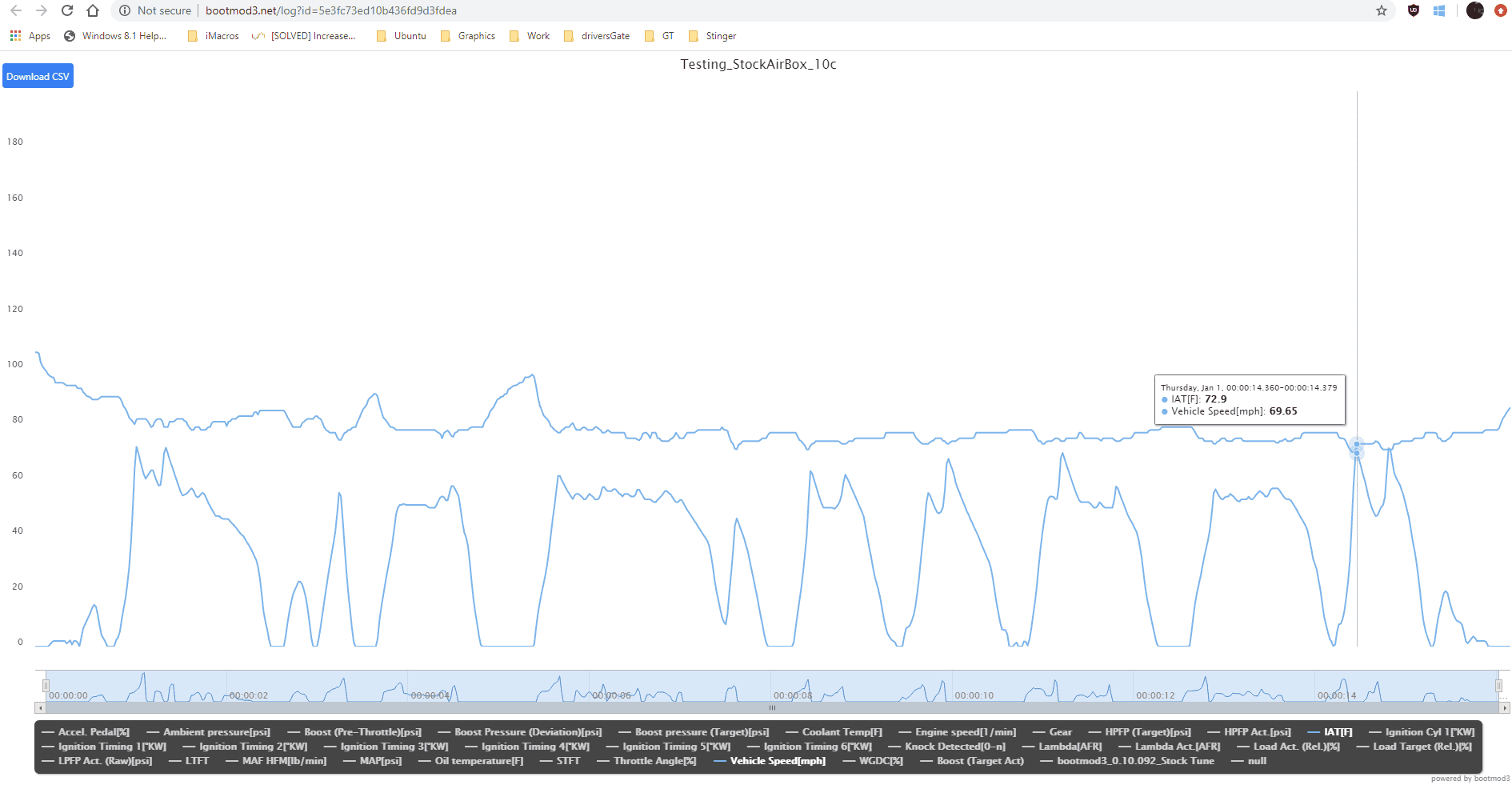Show the Lambda[AFR] series
Viewport: 1512px width, 785px height.
[1062, 747]
